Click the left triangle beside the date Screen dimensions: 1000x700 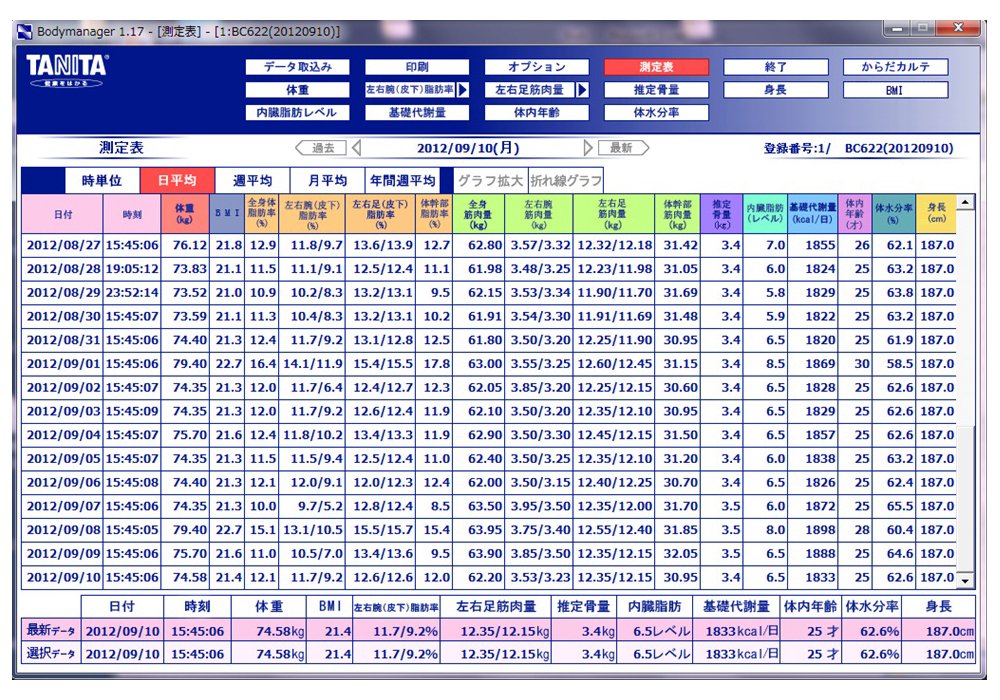point(357,148)
